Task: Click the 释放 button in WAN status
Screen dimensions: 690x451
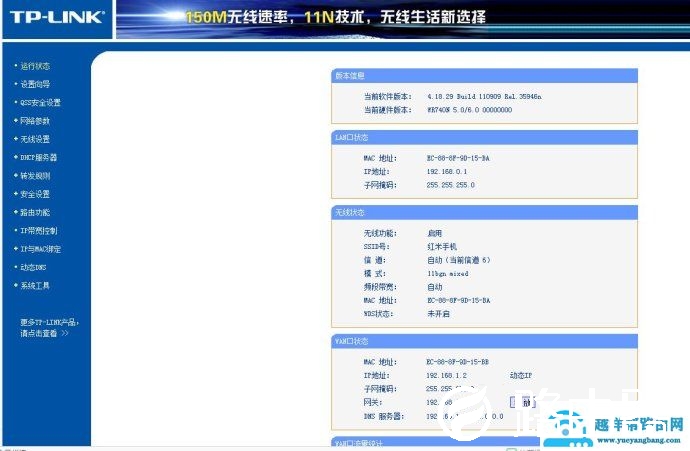Action: tap(523, 402)
